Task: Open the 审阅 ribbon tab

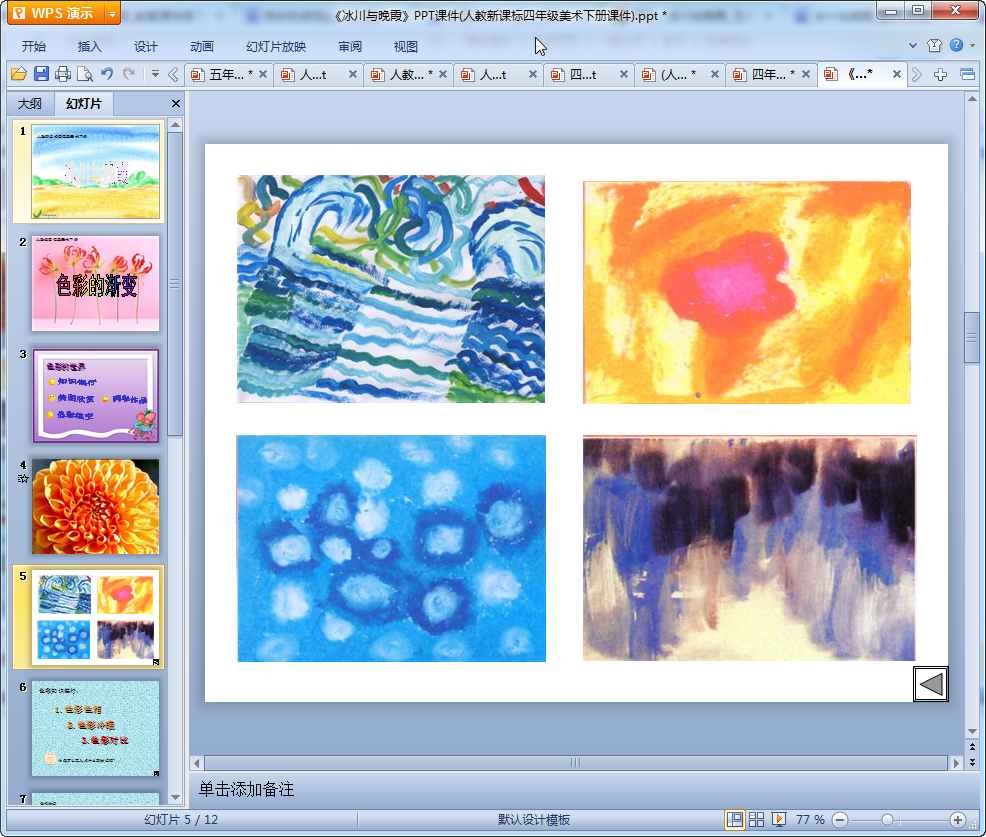Action: [x=350, y=46]
